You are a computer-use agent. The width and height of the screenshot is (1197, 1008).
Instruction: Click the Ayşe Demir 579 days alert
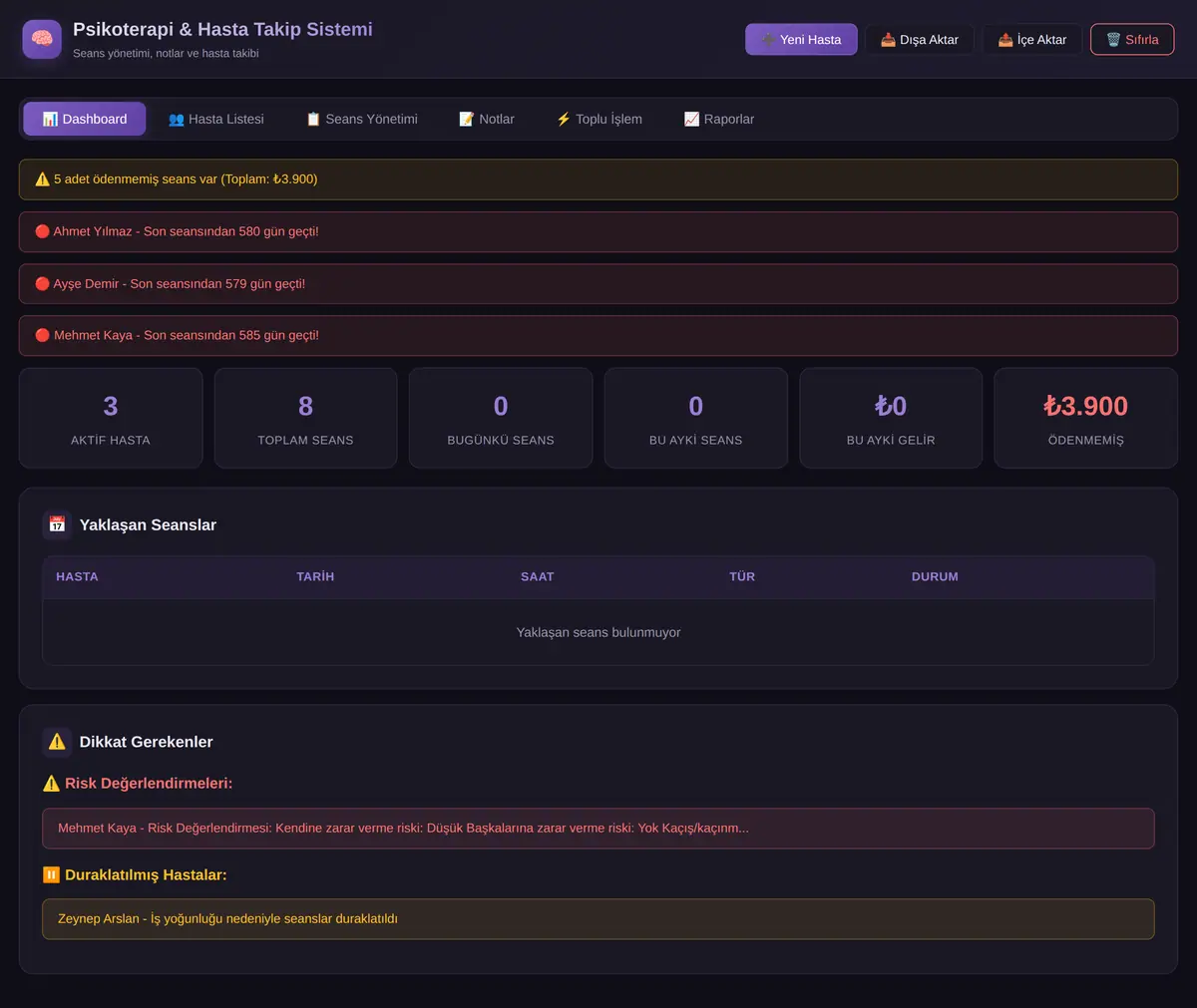[x=598, y=283]
